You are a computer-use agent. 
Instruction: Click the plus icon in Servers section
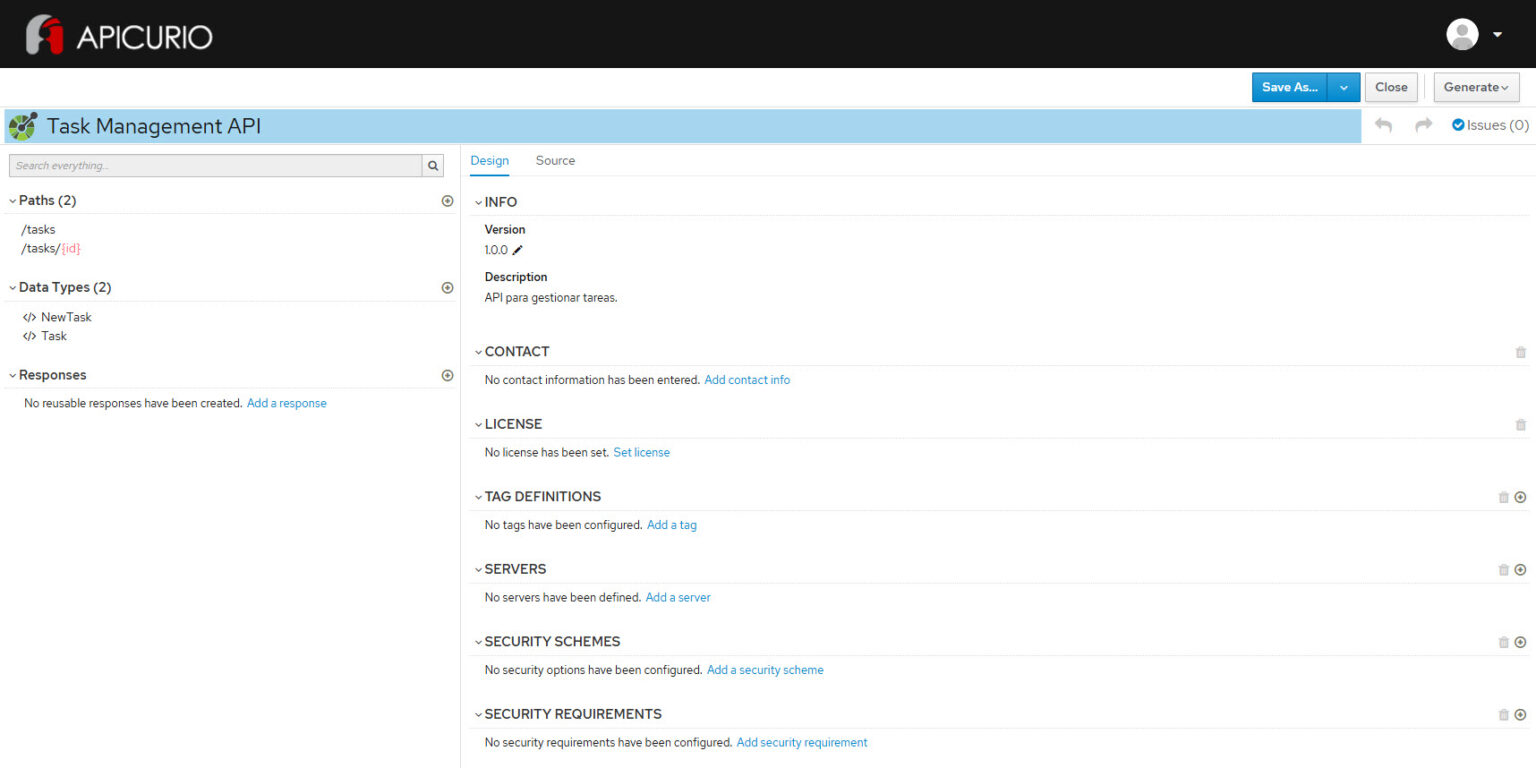pos(1520,570)
